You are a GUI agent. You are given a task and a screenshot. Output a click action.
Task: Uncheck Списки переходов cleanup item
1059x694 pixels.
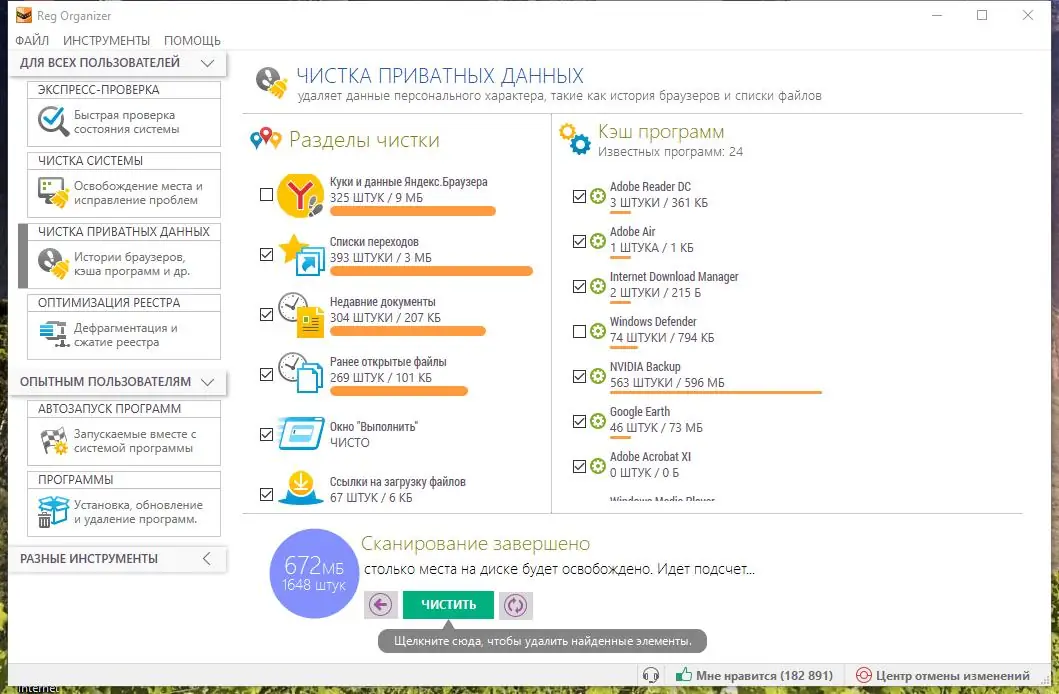(266, 255)
